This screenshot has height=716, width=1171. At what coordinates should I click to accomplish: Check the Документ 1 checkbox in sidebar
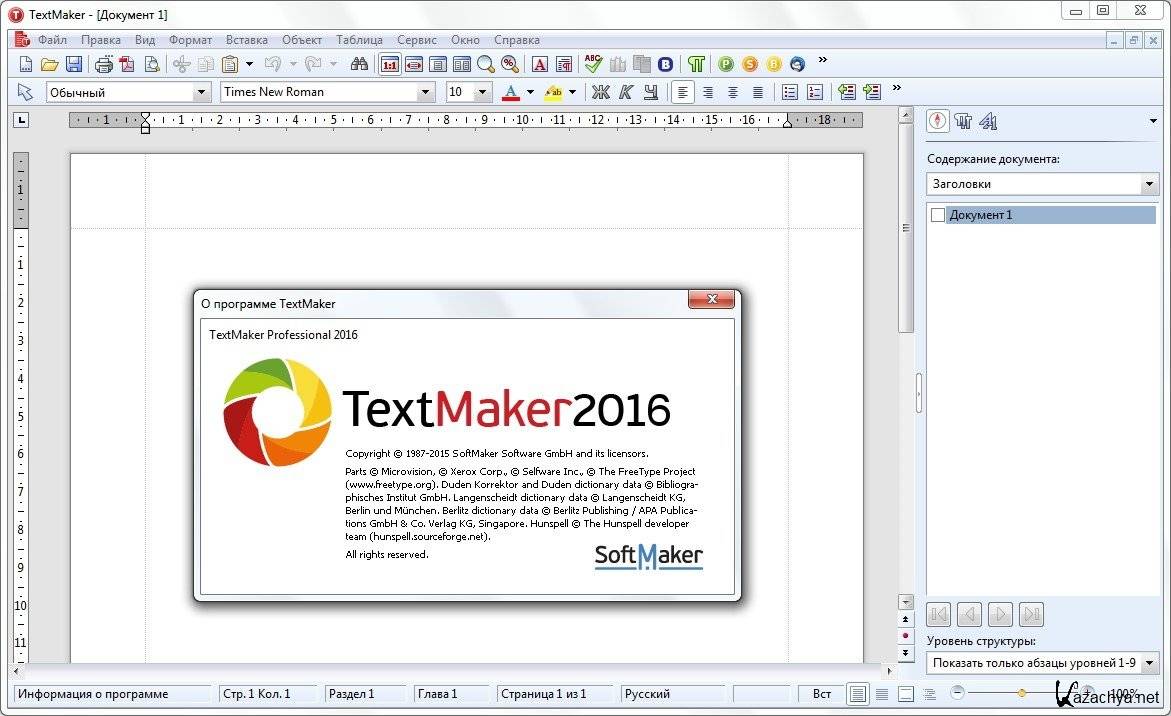click(937, 215)
